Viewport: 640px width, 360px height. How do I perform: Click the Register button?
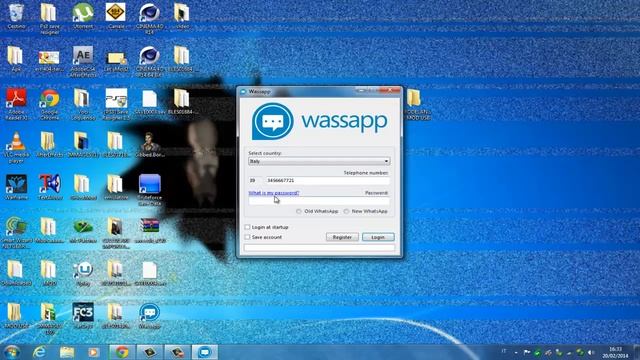pos(342,237)
